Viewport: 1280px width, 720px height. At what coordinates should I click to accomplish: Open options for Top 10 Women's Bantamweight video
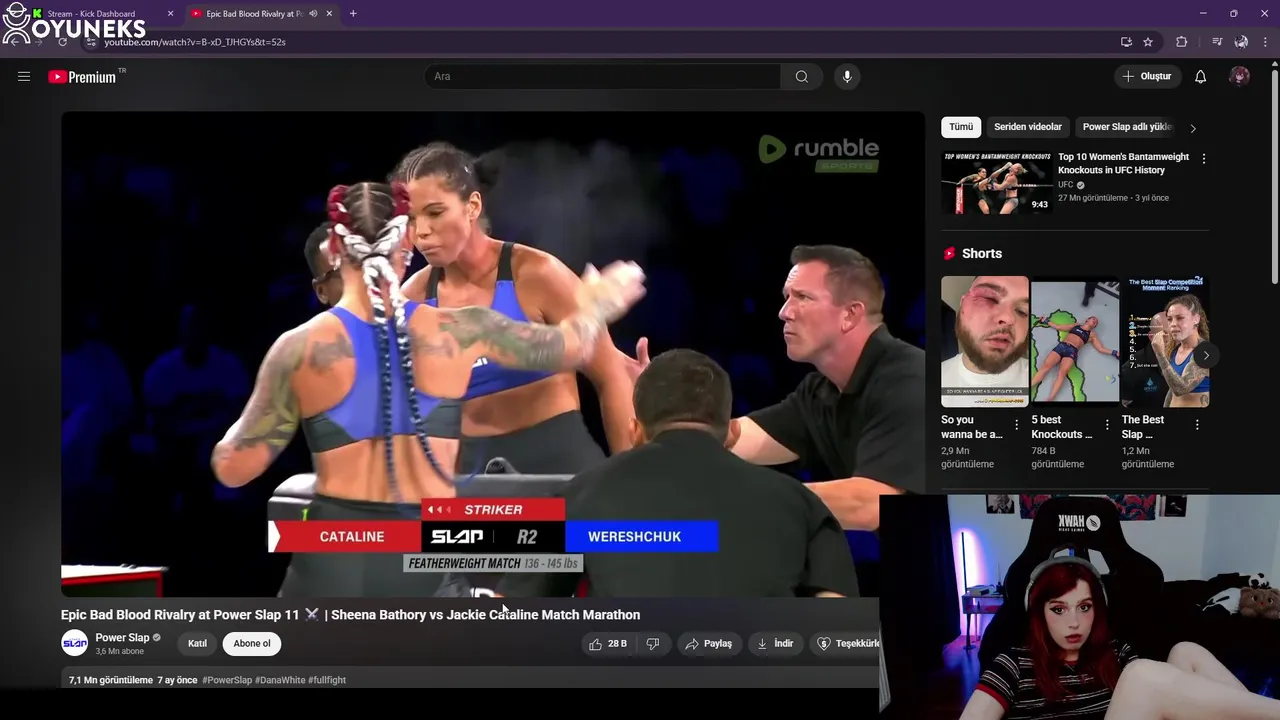tap(1204, 159)
